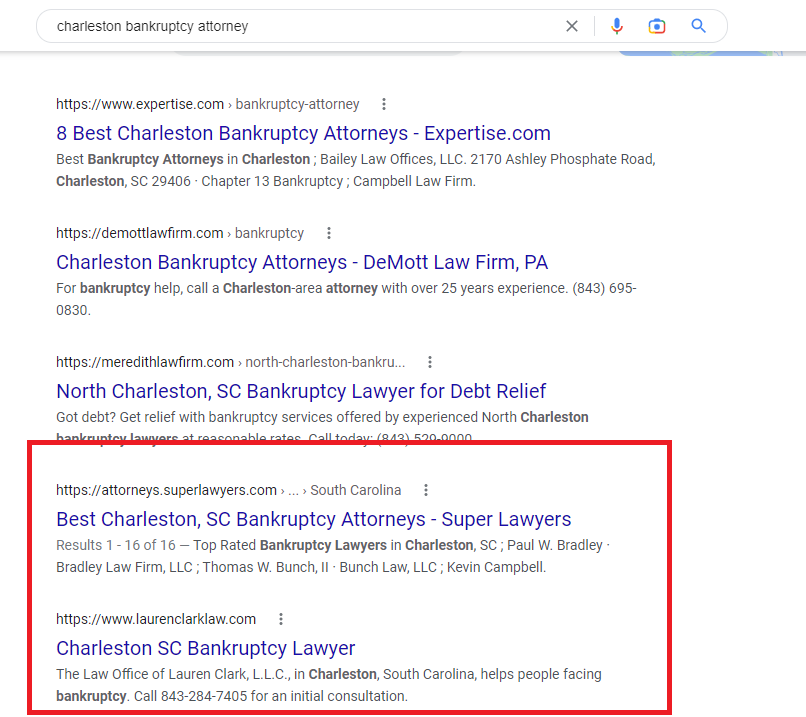The height and width of the screenshot is (717, 806).
Task: Open 'Charleston Bankruptcy Attorneys - DeMott Law Firm, PA'
Action: 302,262
